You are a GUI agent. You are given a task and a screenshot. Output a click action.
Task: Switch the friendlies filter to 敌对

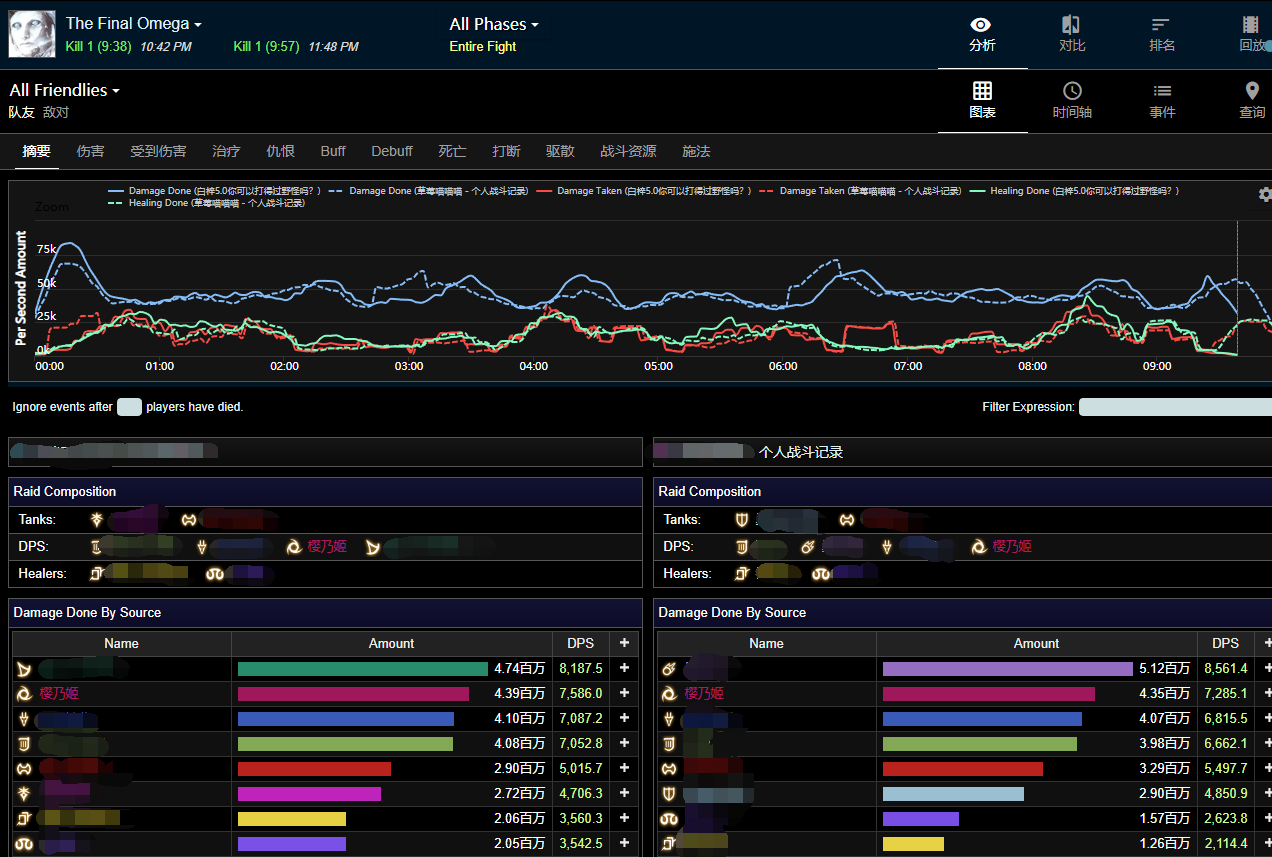point(56,112)
